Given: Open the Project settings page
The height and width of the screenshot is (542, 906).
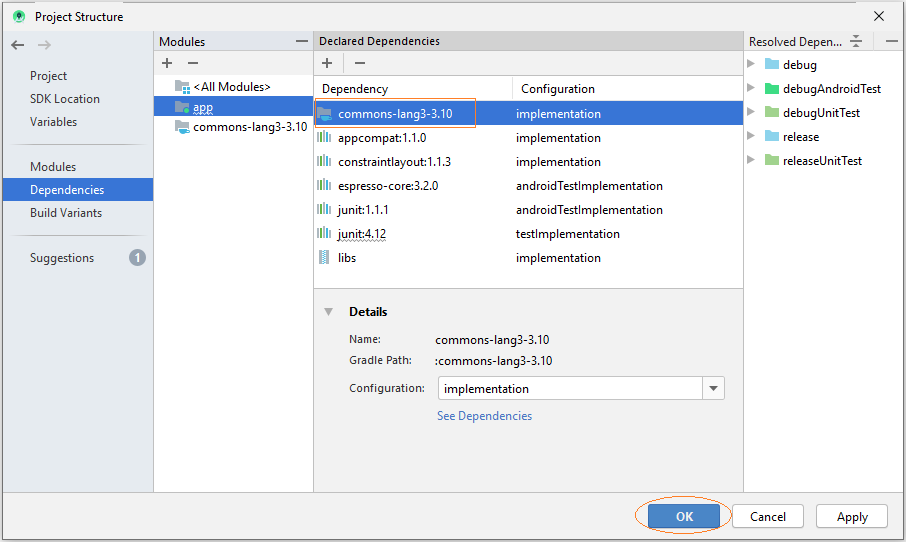Looking at the screenshot, I should pos(49,76).
